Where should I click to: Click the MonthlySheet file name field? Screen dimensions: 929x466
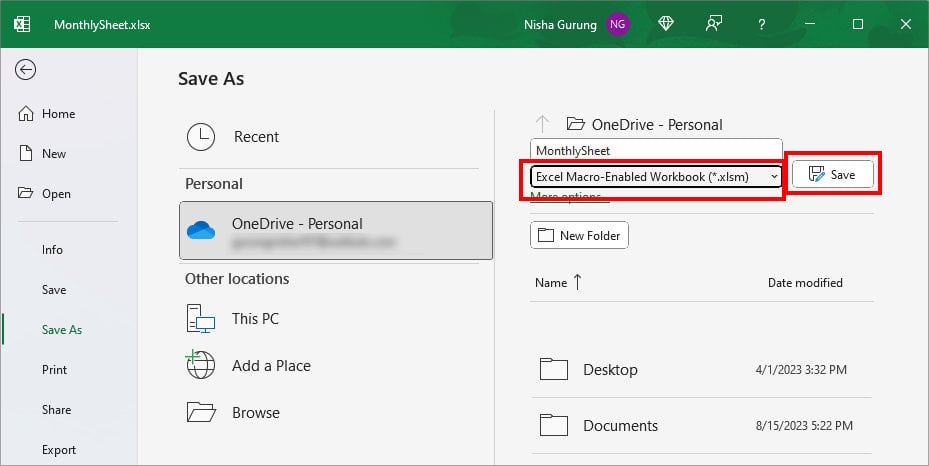tap(656, 151)
